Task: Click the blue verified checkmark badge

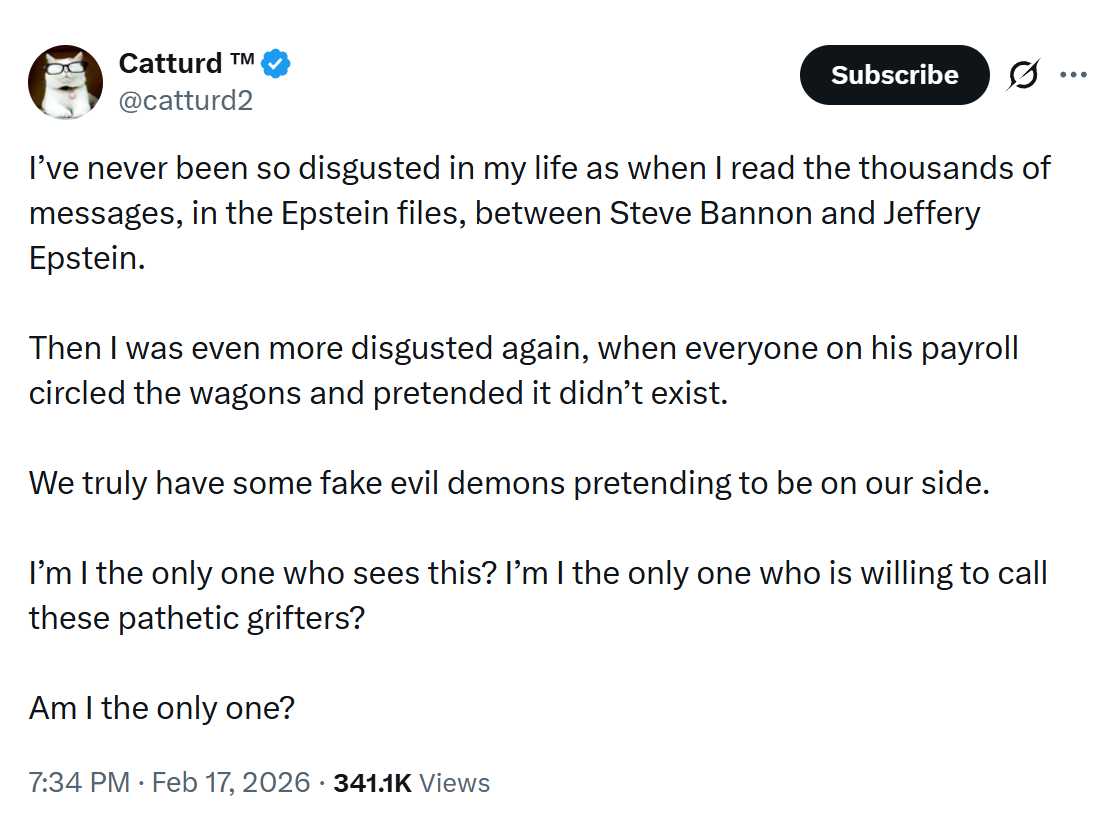Action: [276, 65]
